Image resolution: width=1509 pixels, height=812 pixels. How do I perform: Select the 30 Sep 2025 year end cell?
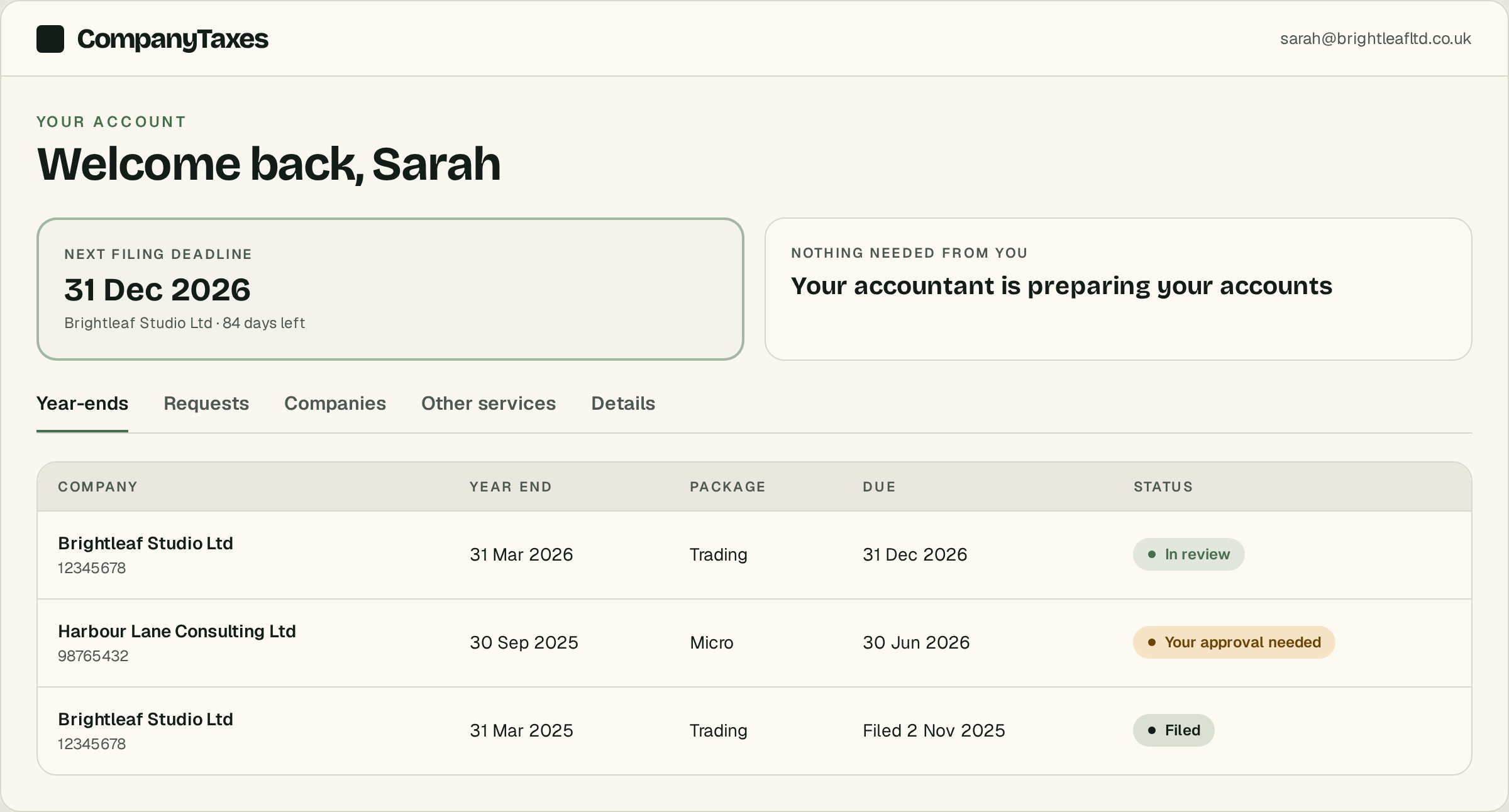tap(524, 642)
